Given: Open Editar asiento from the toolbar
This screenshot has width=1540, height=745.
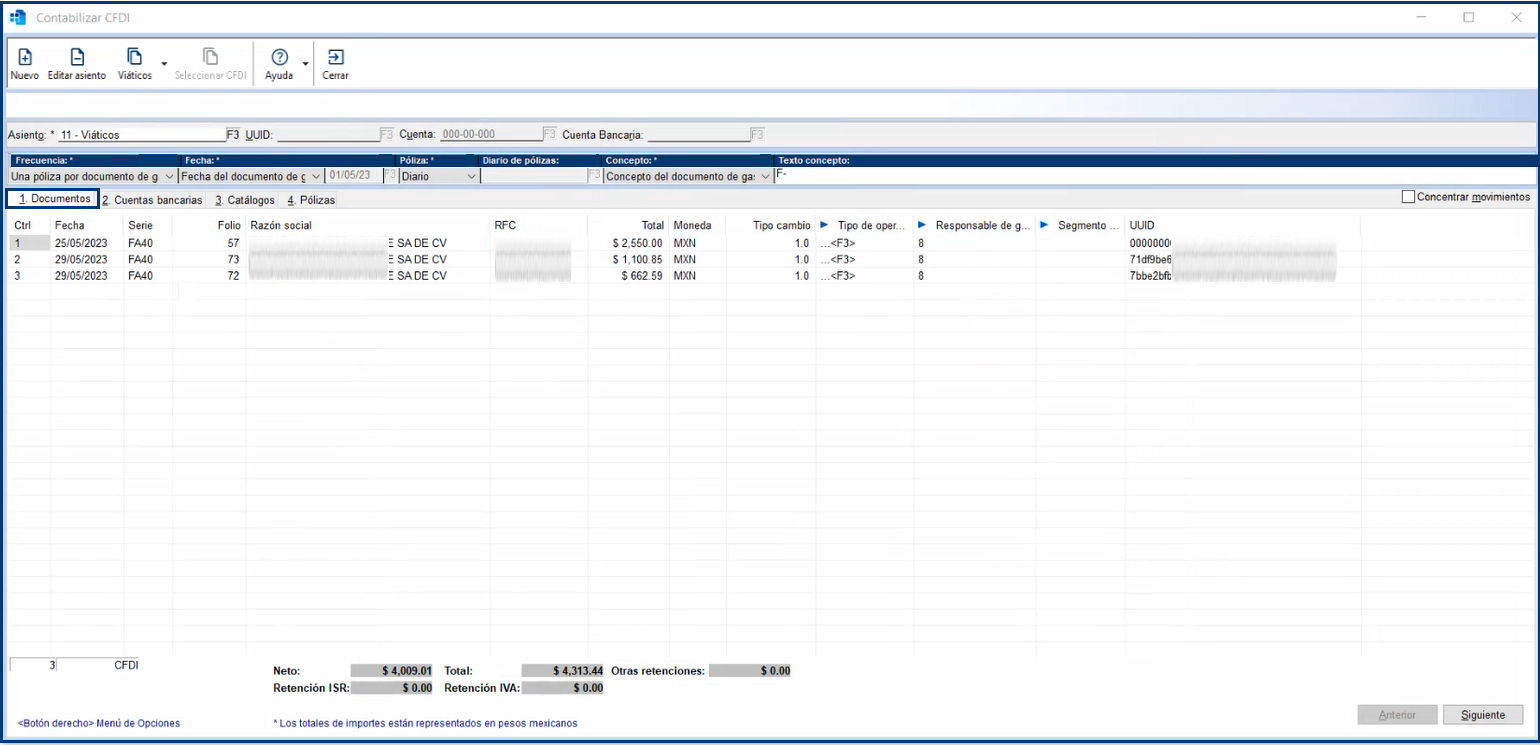Looking at the screenshot, I should point(76,58).
